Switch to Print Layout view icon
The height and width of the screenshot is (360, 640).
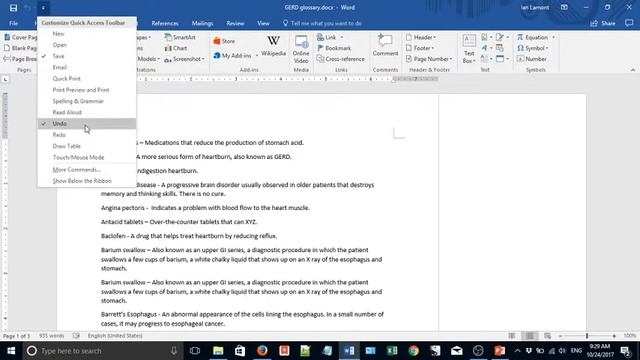(529, 336)
